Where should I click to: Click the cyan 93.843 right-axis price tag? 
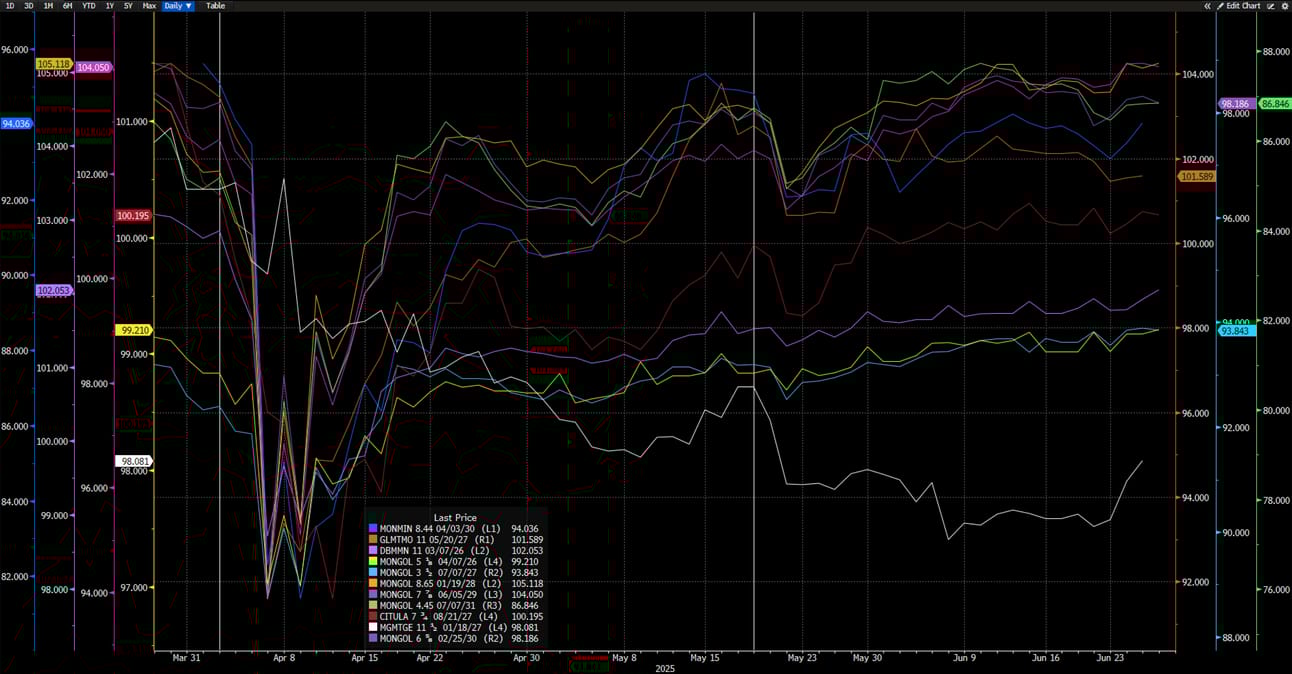pos(1236,332)
